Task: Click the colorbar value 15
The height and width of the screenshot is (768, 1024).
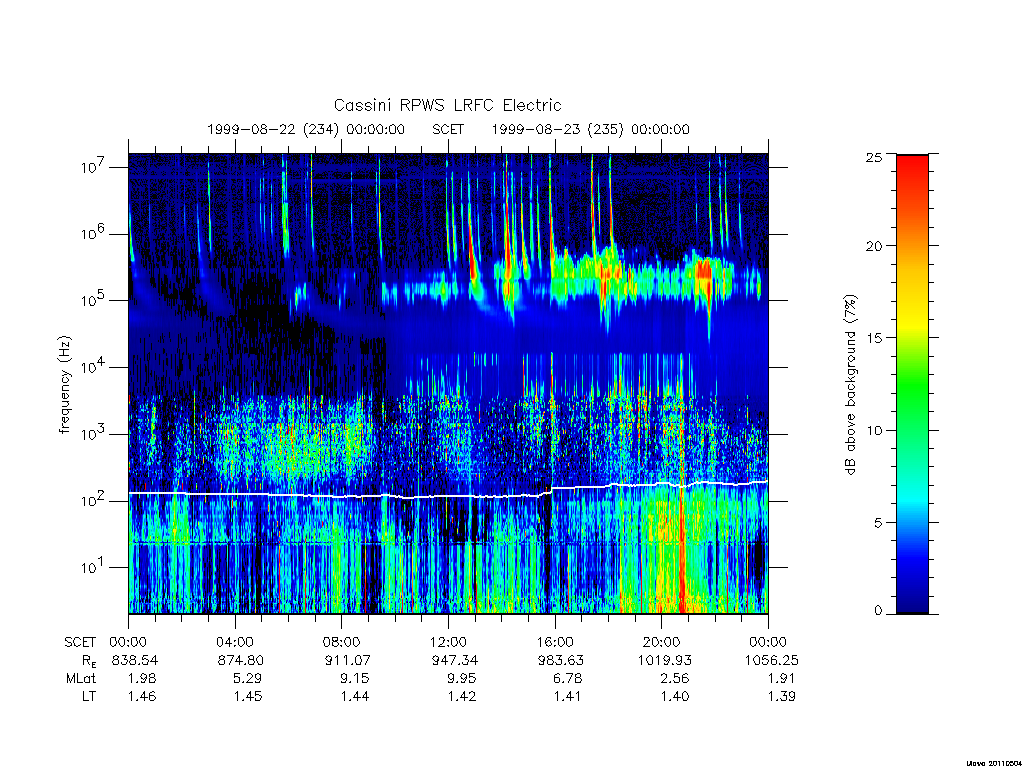Action: pyautogui.click(x=874, y=338)
